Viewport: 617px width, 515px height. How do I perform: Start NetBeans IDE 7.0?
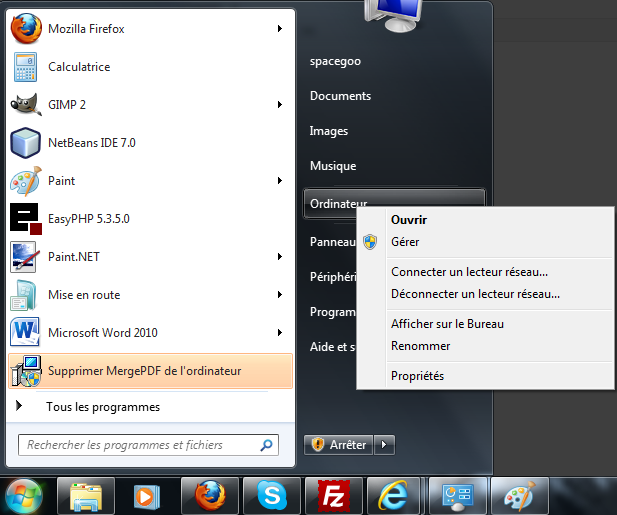150,142
